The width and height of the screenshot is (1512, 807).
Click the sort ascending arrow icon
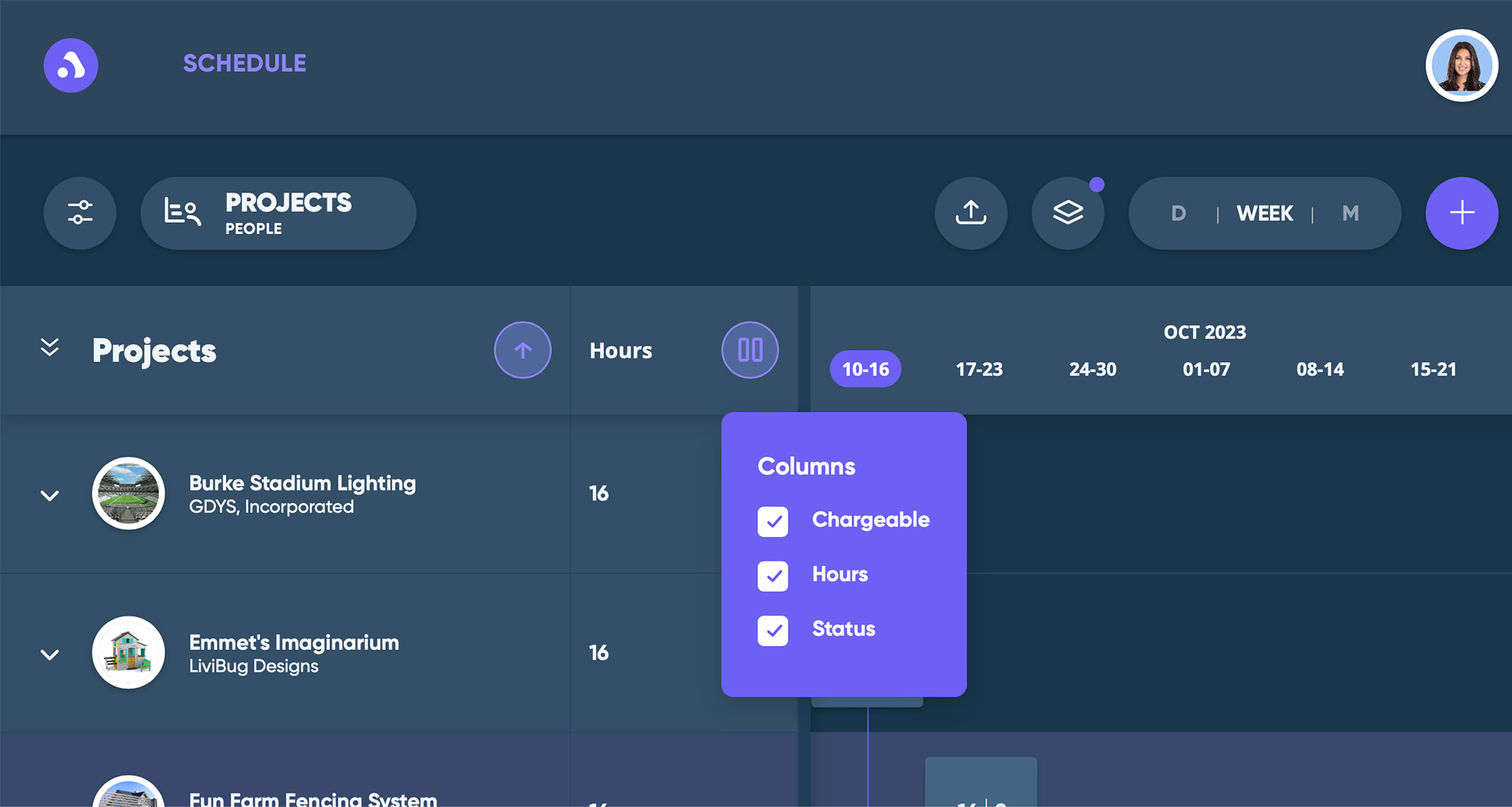click(523, 350)
